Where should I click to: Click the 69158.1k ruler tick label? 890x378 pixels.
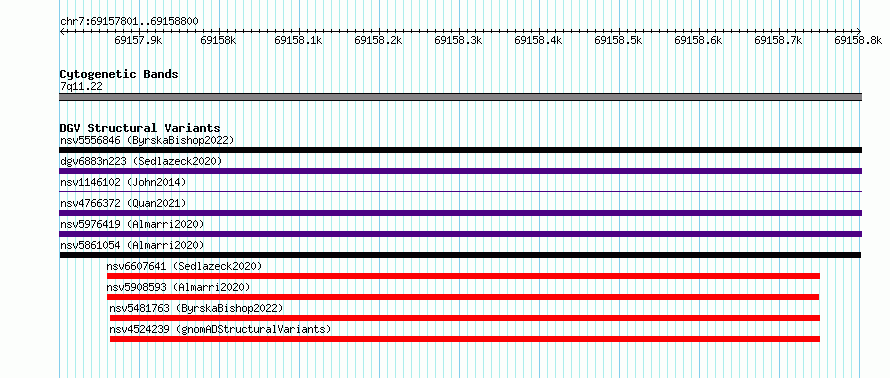299,40
